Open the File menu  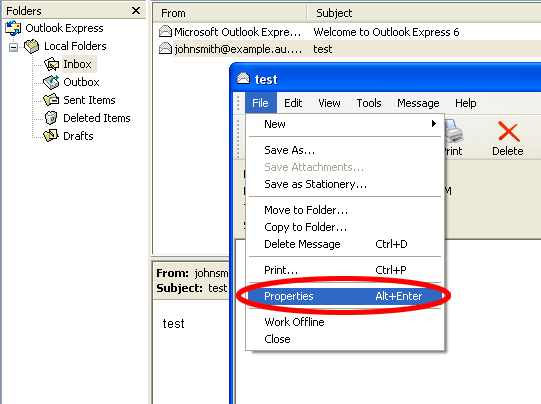click(260, 103)
